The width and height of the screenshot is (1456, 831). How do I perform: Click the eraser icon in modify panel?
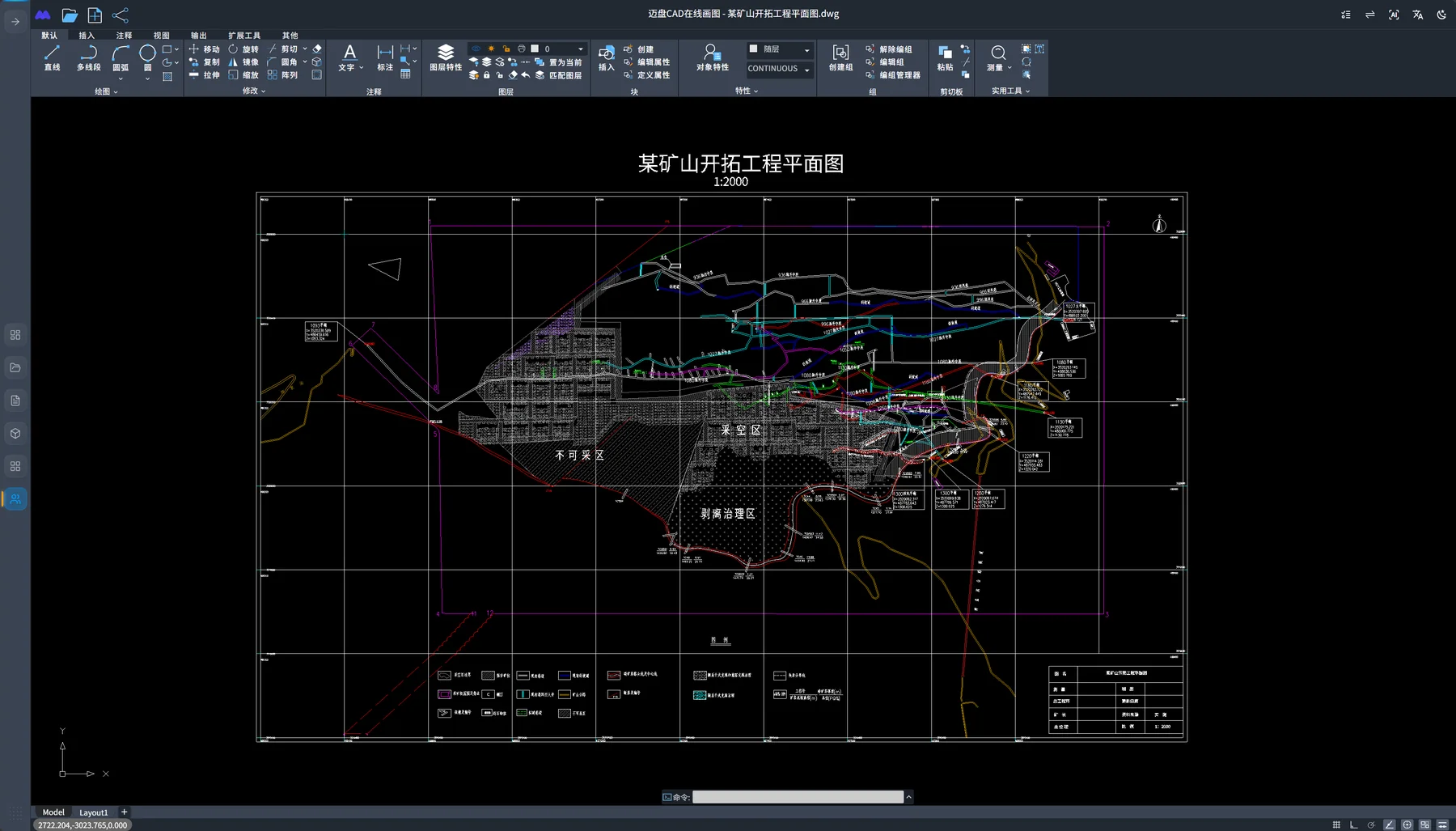pyautogui.click(x=317, y=49)
